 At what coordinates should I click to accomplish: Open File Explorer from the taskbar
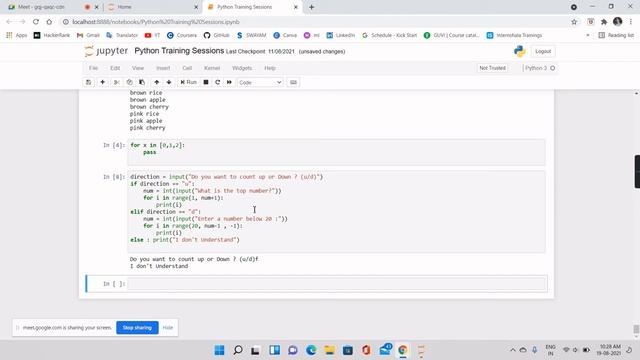click(x=329, y=350)
